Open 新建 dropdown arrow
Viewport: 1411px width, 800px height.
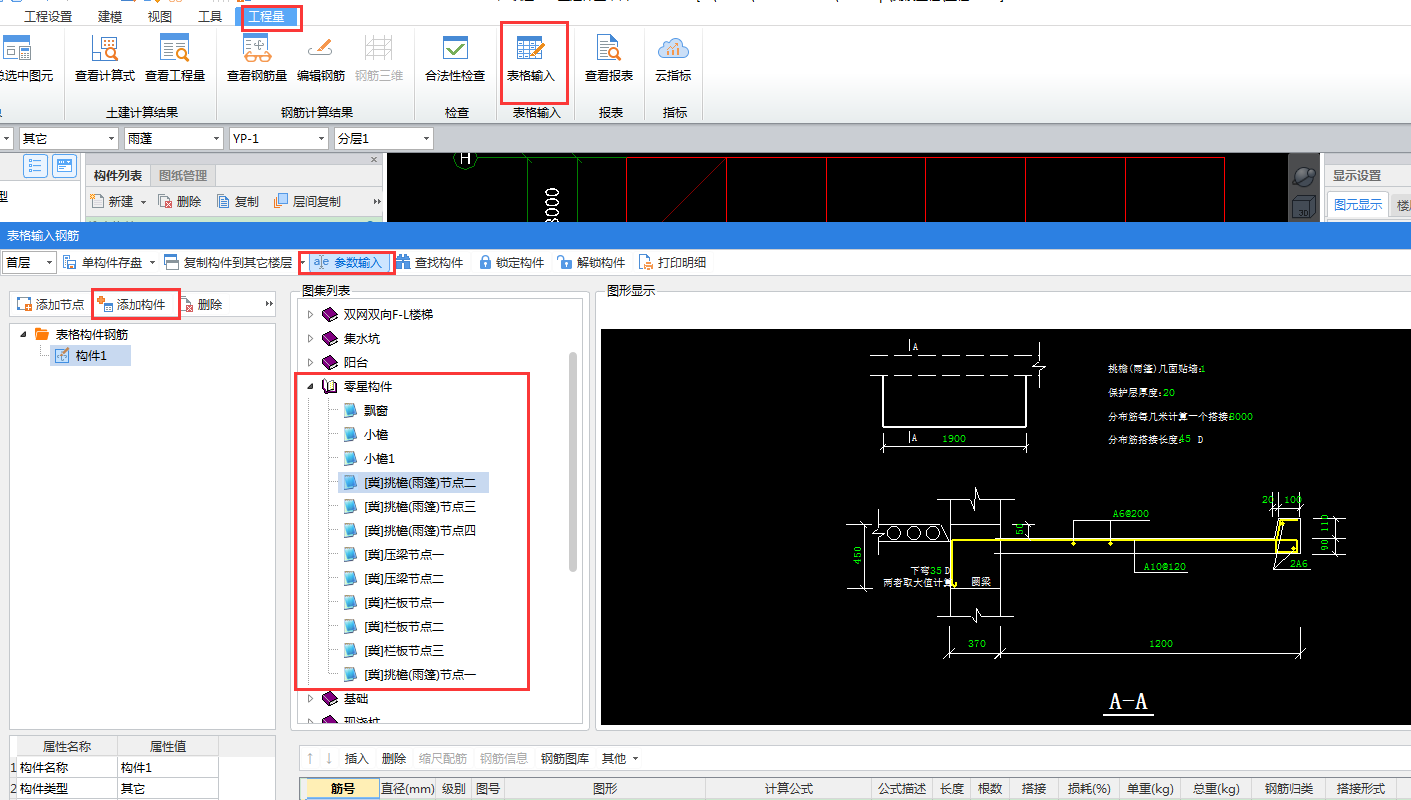click(x=143, y=202)
